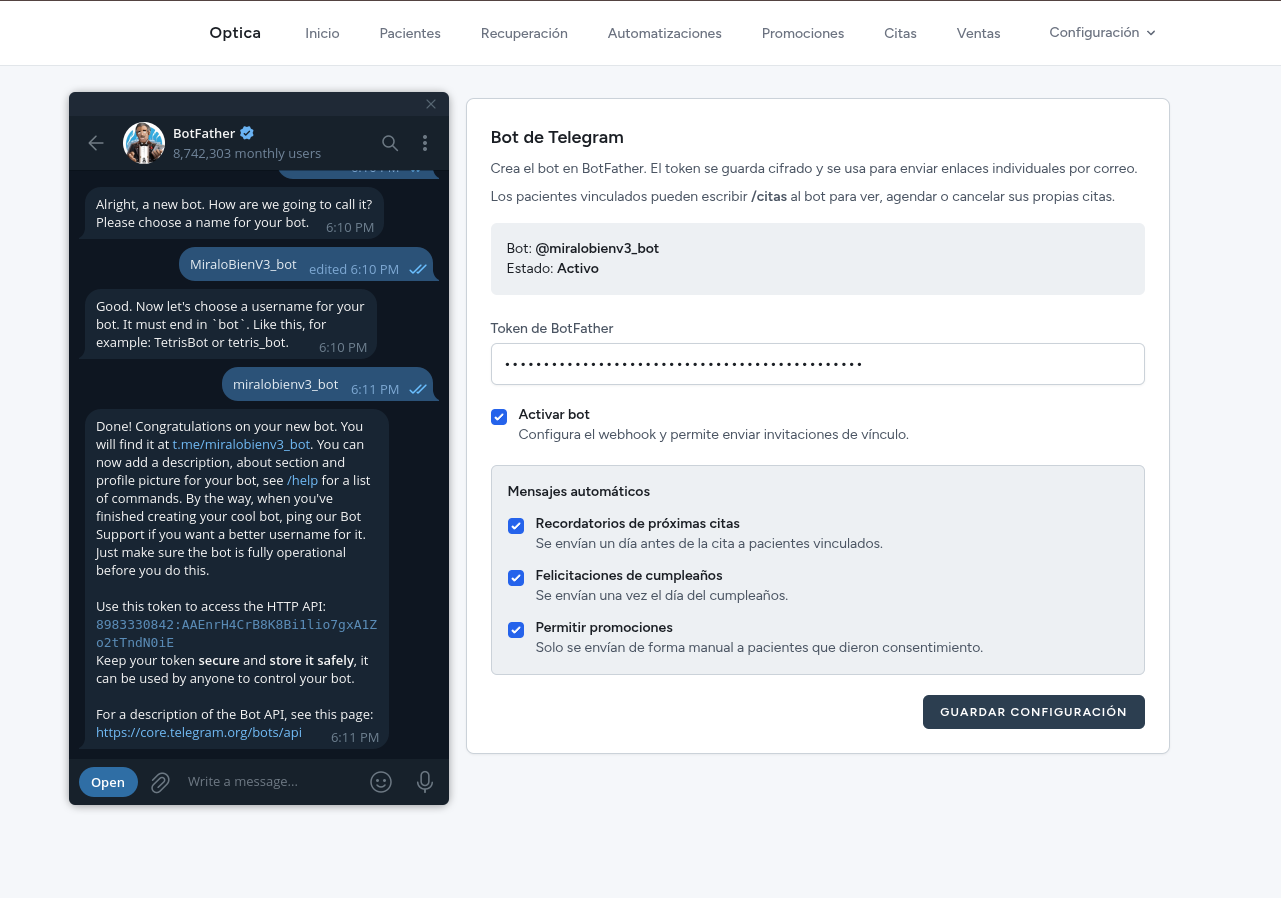Focus the Write a message field

coord(270,781)
